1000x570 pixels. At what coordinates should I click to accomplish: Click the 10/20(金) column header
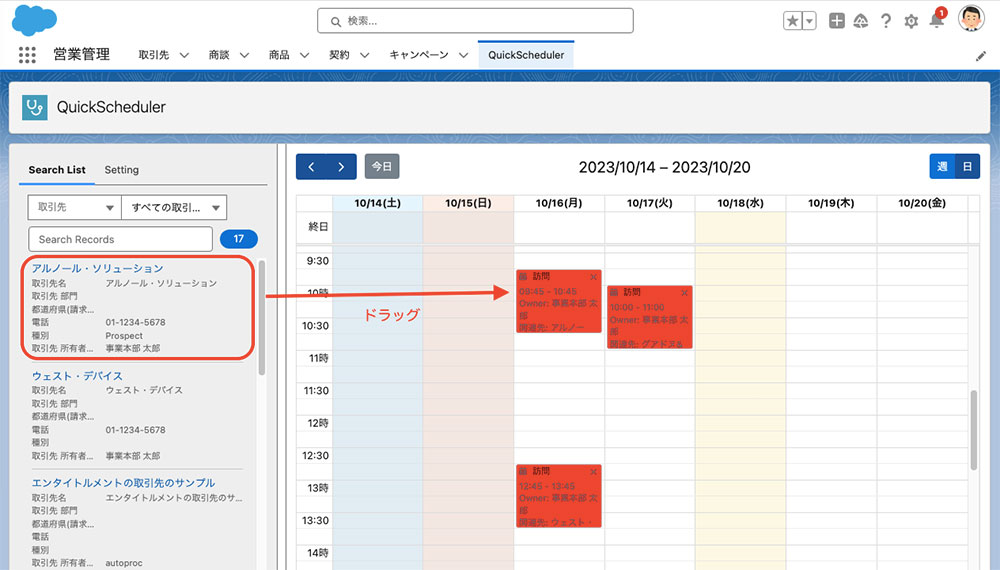tap(922, 203)
